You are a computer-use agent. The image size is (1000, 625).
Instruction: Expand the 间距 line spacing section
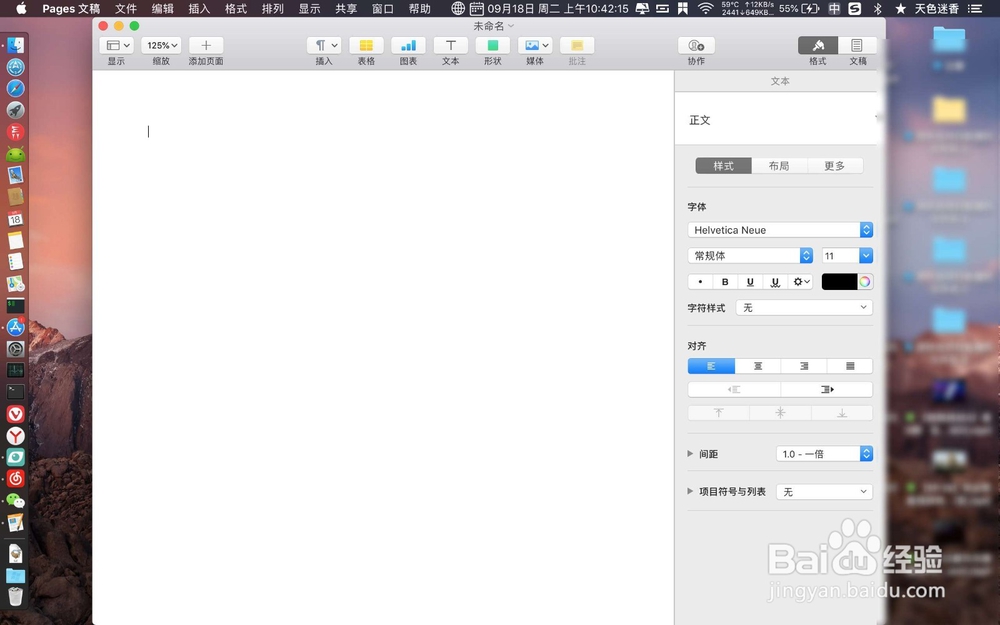[690, 453]
